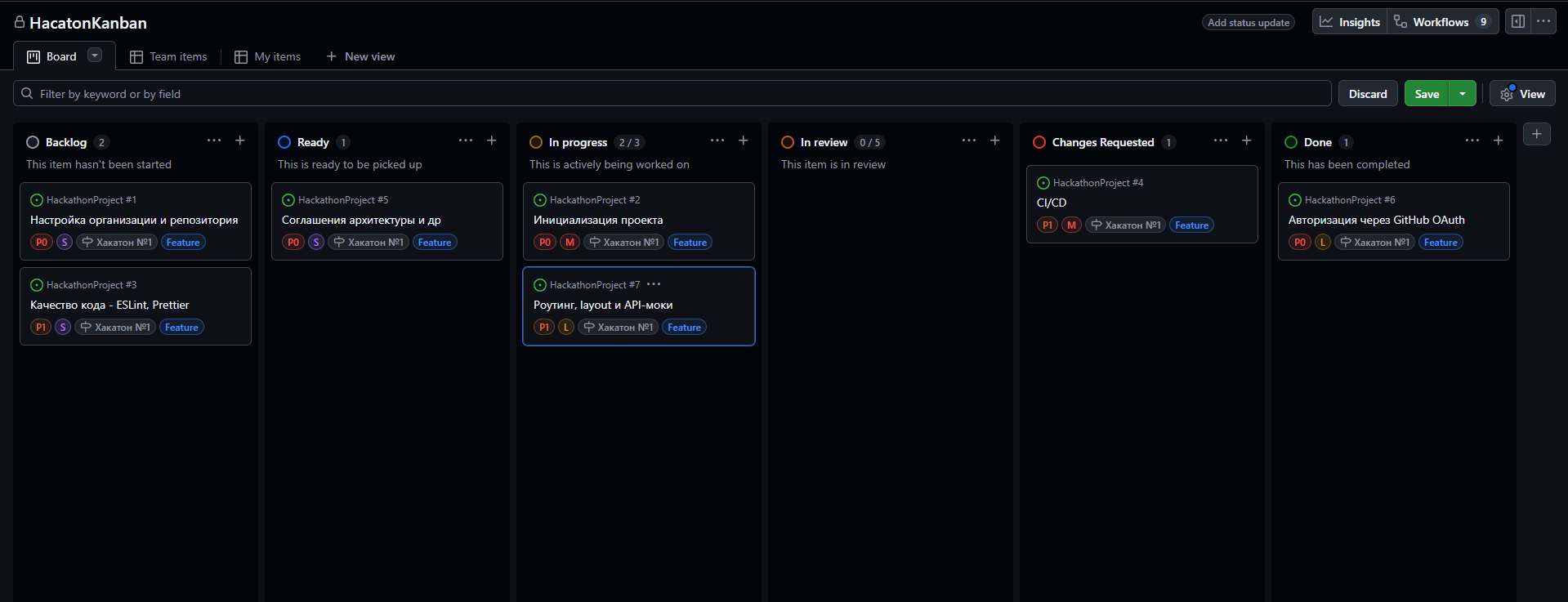Viewport: 1568px width, 602px height.
Task: Toggle the project side panel icon
Action: point(1517,22)
